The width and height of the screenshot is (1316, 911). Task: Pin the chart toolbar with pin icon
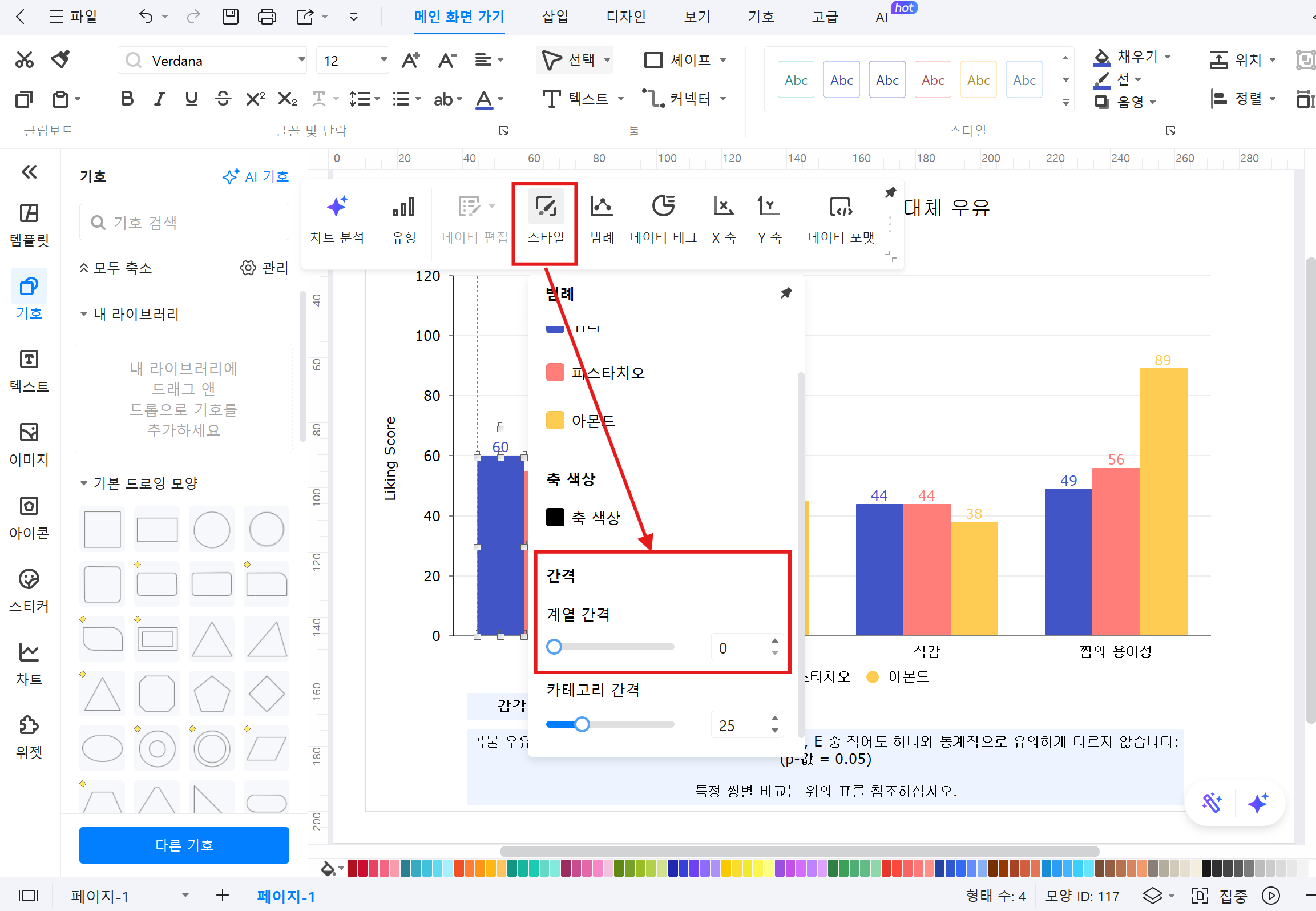890,192
